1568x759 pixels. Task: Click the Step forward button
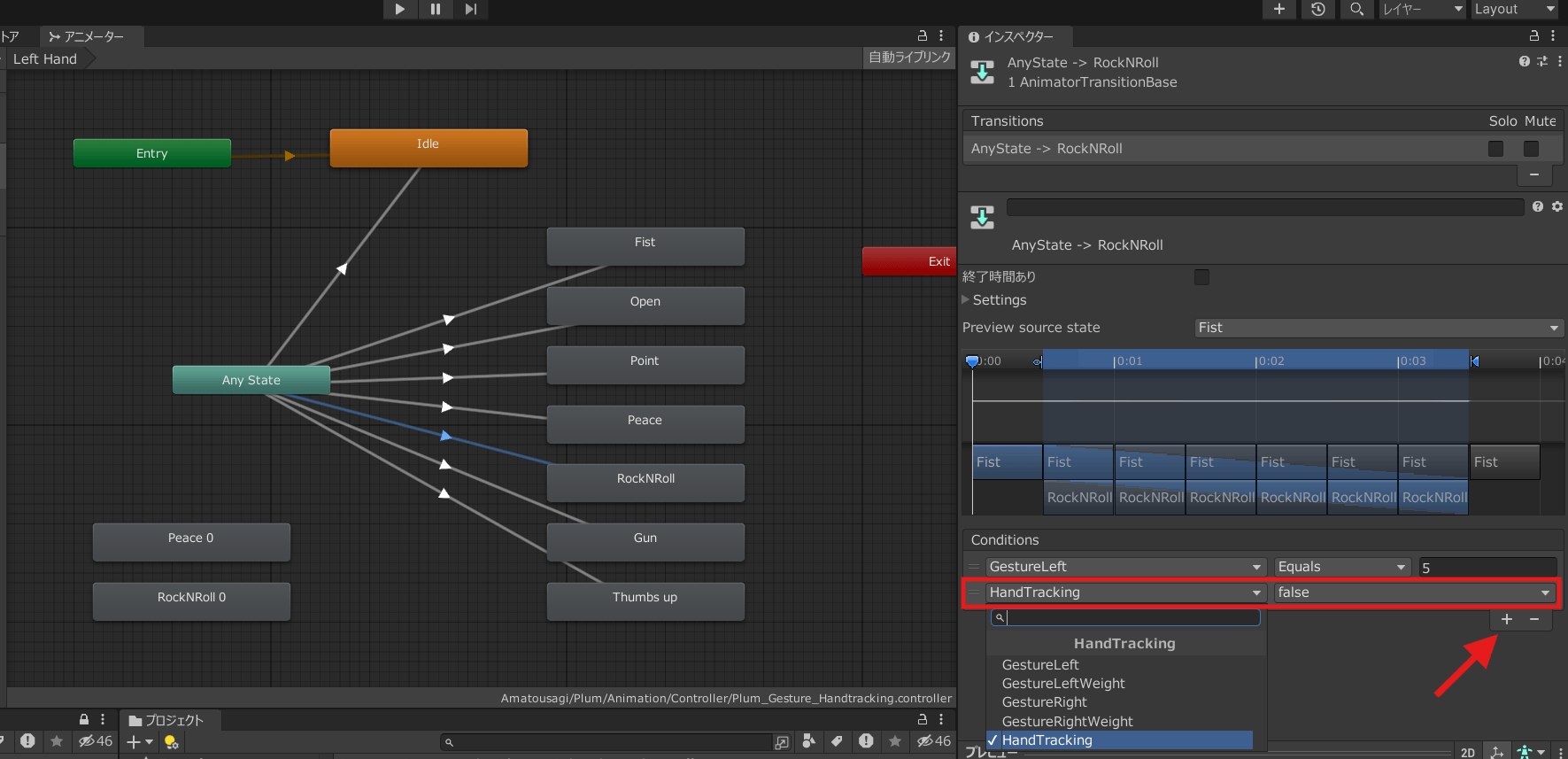(470, 9)
